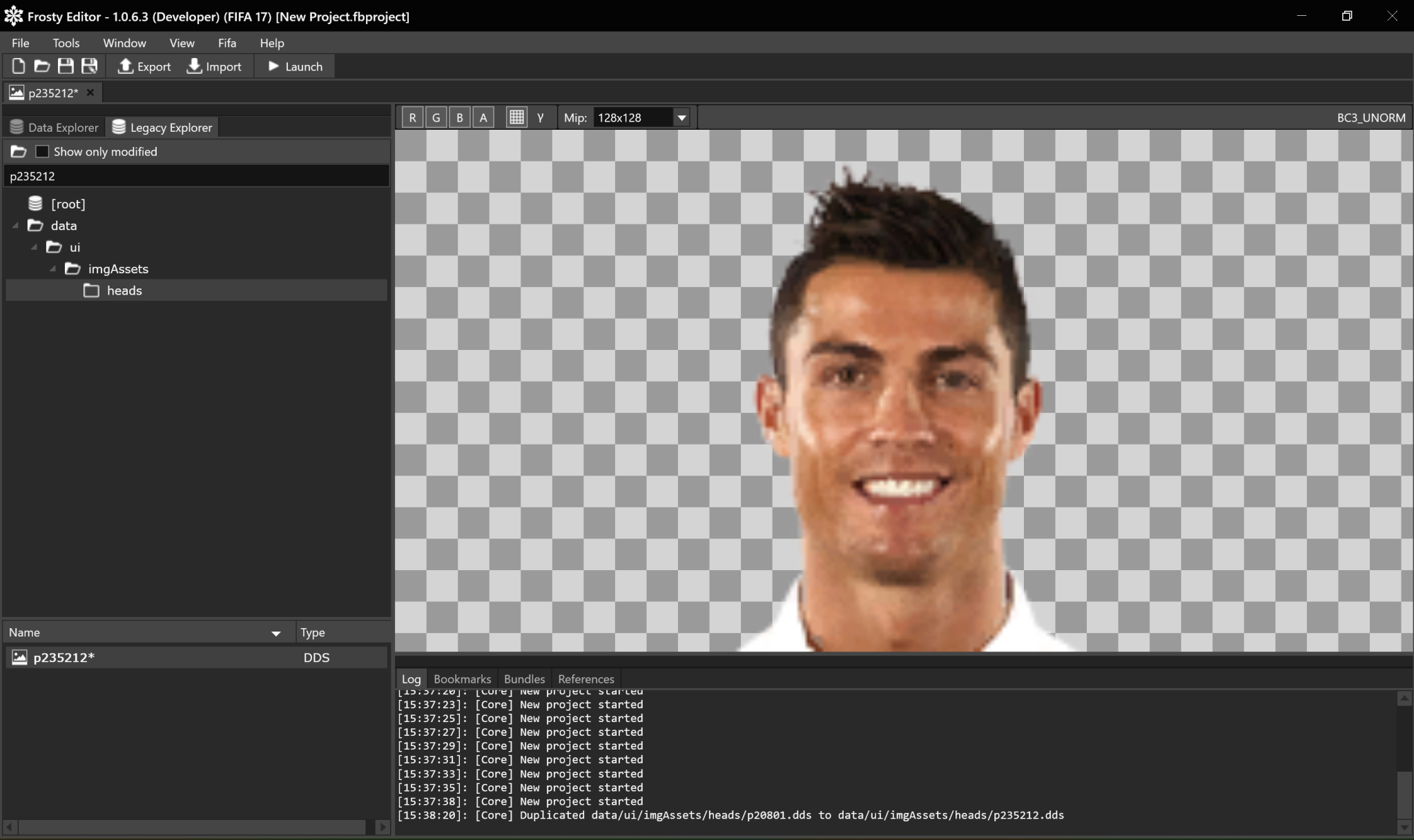Image resolution: width=1414 pixels, height=840 pixels.
Task: Open the Fifa menu
Action: pos(226,43)
